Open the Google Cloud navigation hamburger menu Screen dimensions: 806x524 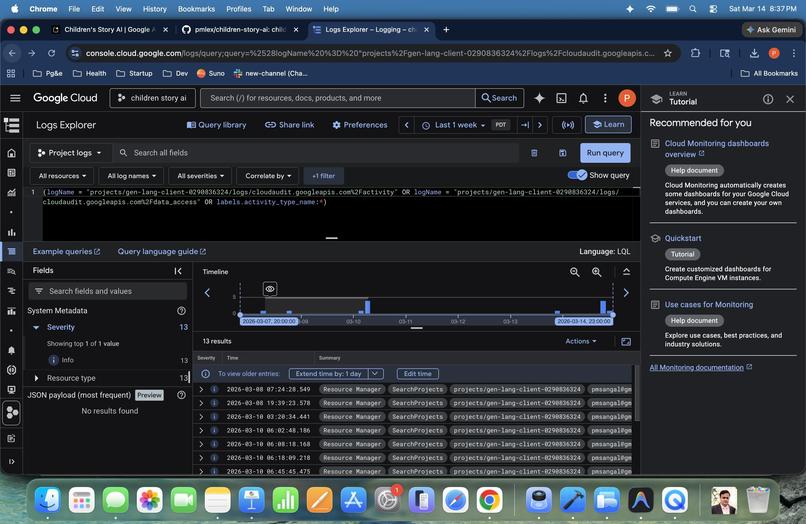click(15, 98)
